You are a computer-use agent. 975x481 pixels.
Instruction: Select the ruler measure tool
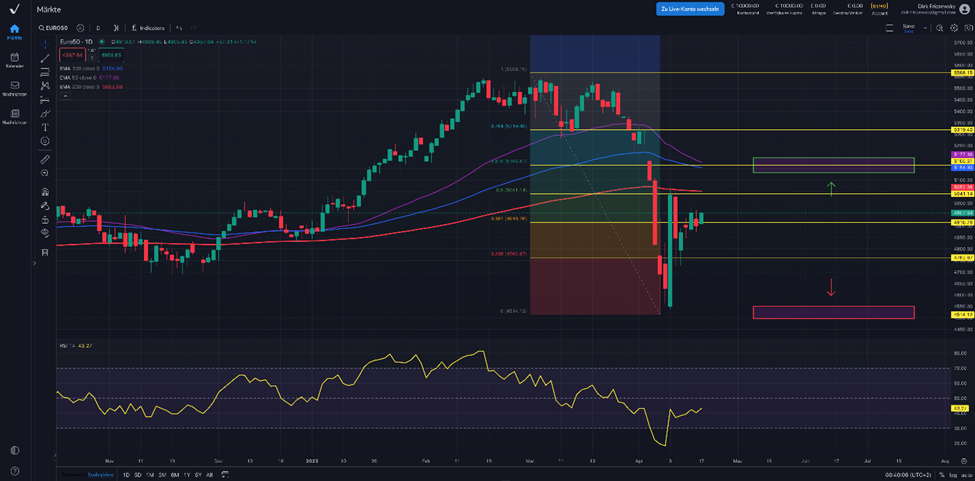45,160
